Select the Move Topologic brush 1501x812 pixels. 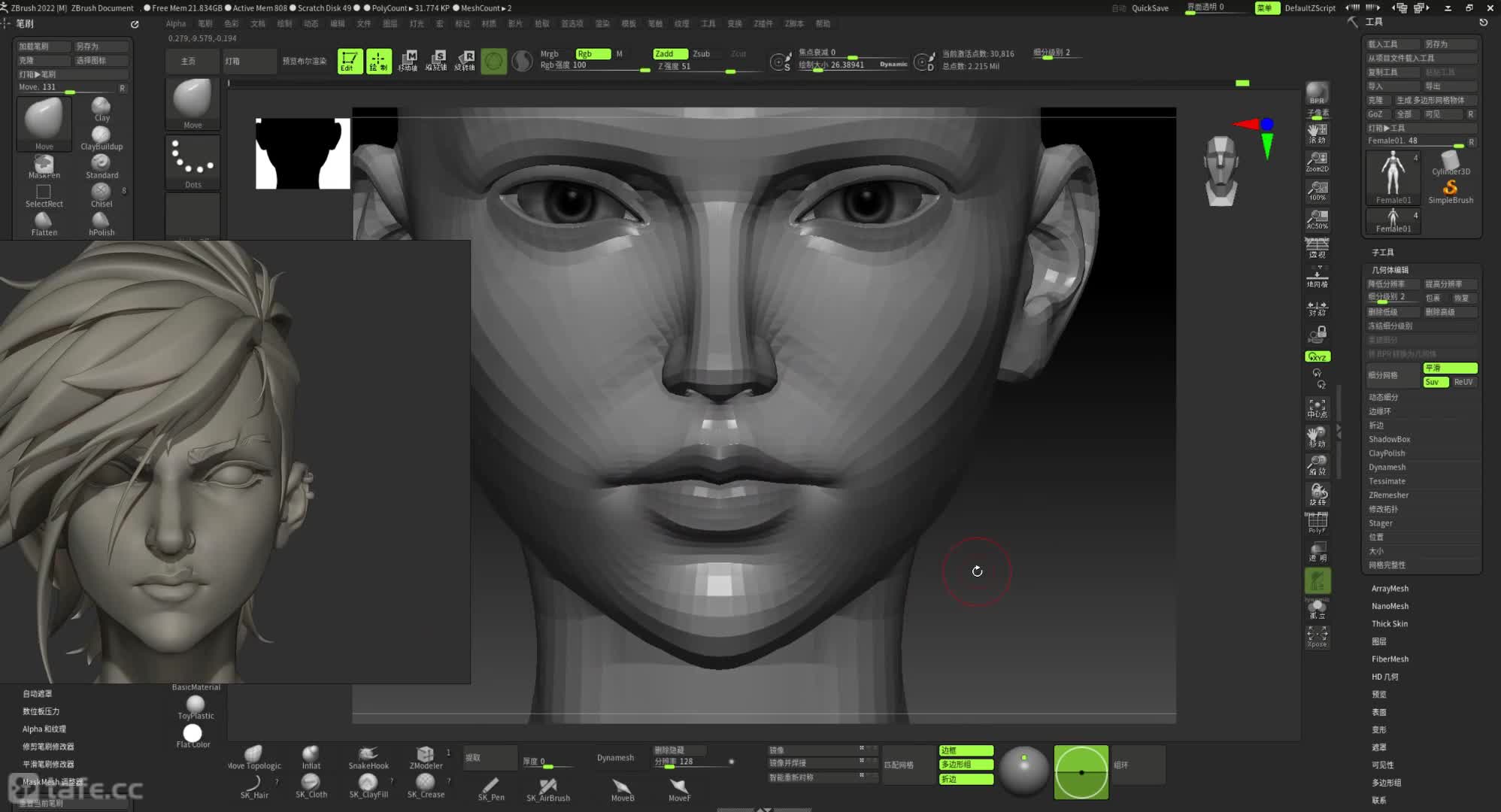tap(254, 757)
